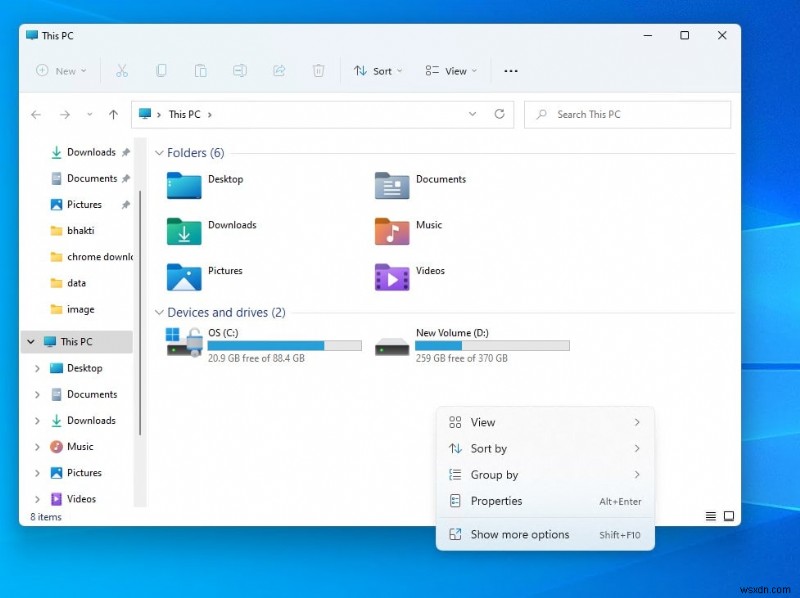Click the See more ellipsis icon

[511, 71]
